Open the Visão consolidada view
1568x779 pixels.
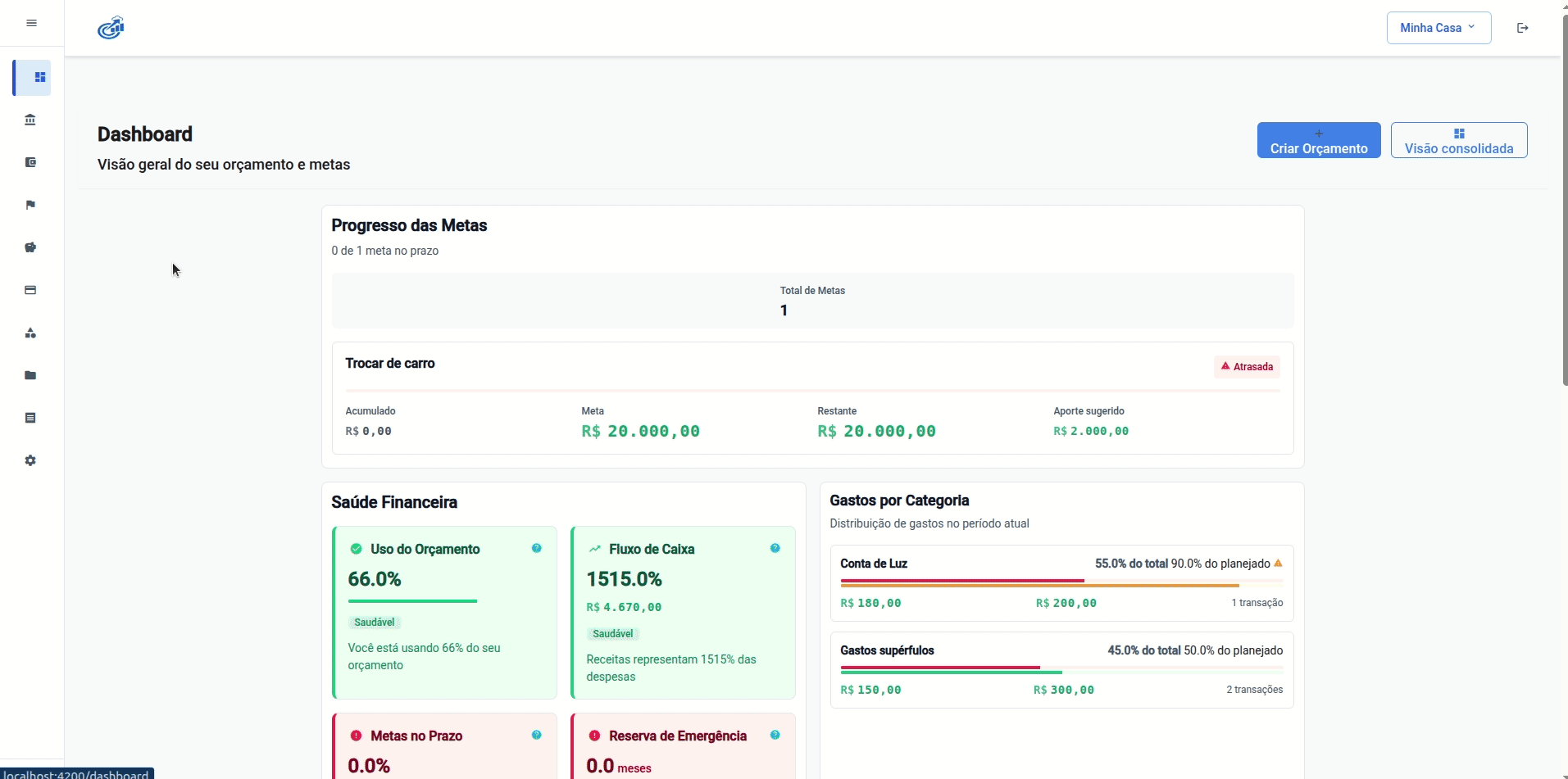click(1459, 140)
